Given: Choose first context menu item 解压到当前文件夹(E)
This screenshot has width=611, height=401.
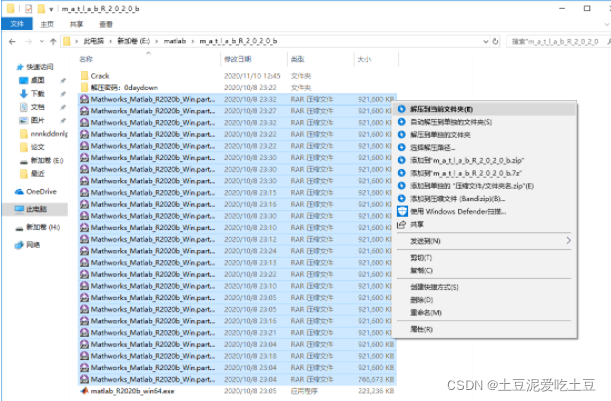Looking at the screenshot, I should 485,109.
